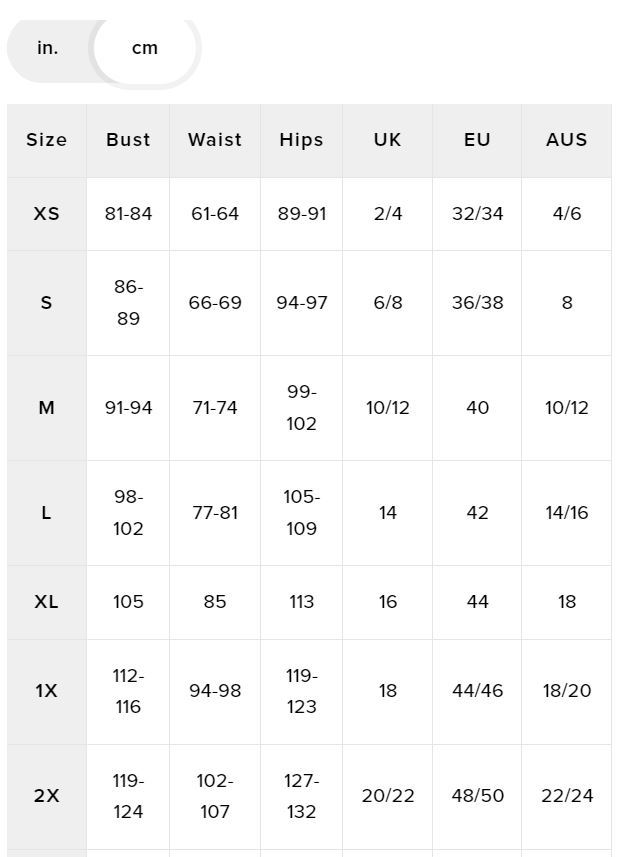The width and height of the screenshot is (626, 857).
Task: Click the Waist column header
Action: 215,140
